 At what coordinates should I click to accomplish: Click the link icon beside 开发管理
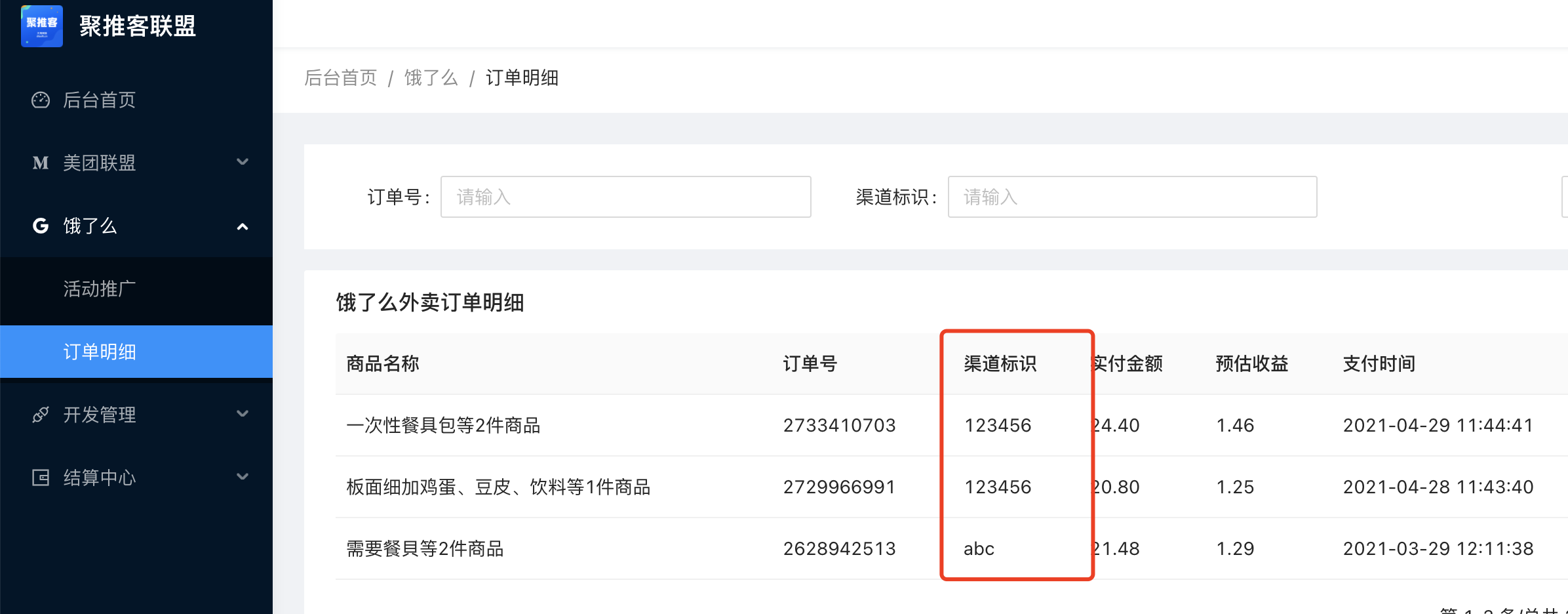point(41,415)
